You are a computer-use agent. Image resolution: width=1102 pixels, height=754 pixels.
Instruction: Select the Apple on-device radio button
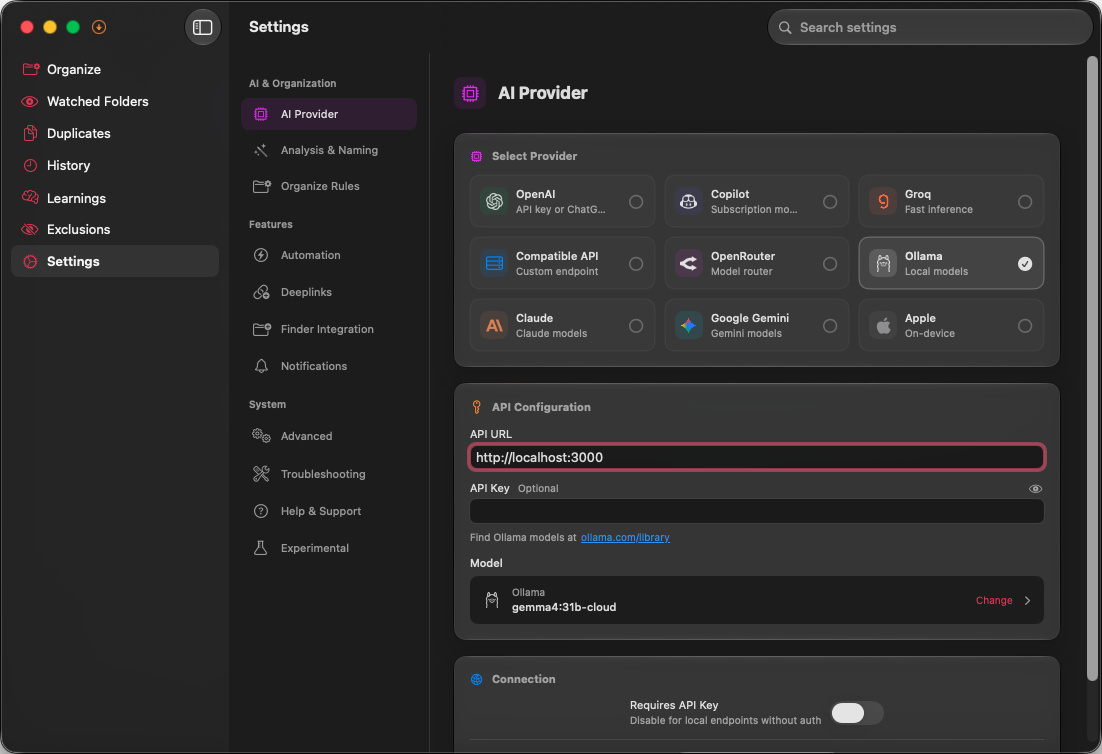click(1025, 325)
